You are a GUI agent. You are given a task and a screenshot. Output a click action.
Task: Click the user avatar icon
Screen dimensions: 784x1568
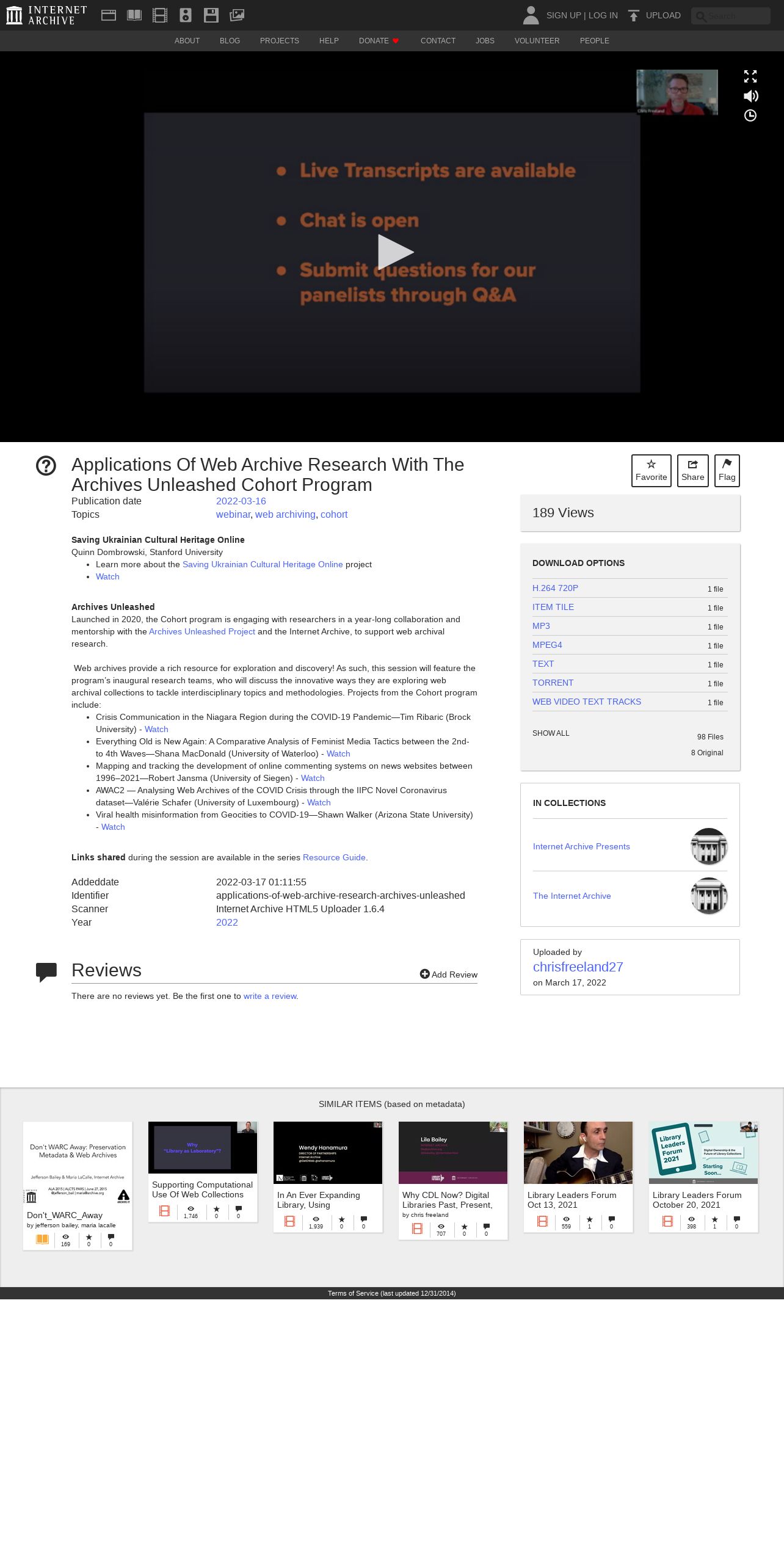pyautogui.click(x=531, y=15)
